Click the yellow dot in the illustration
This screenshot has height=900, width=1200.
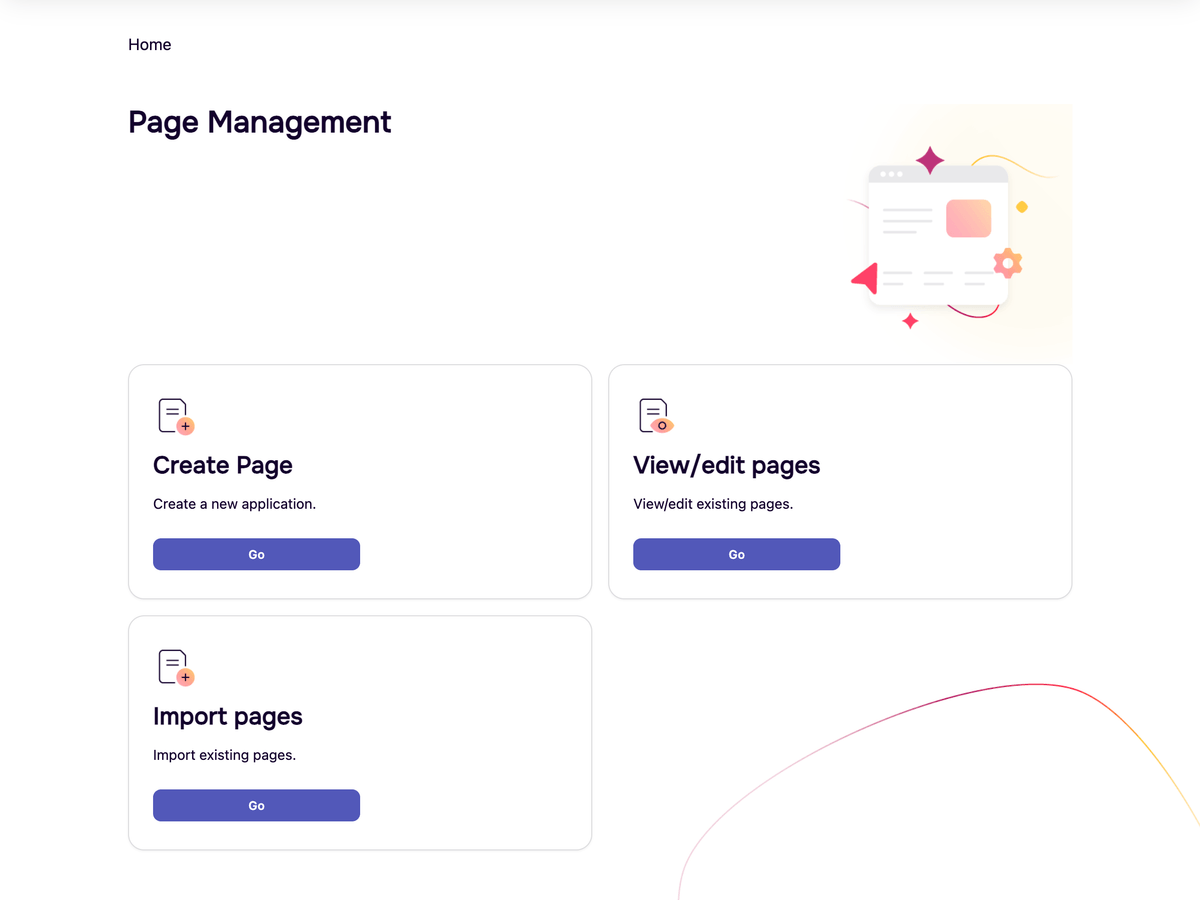click(1022, 205)
